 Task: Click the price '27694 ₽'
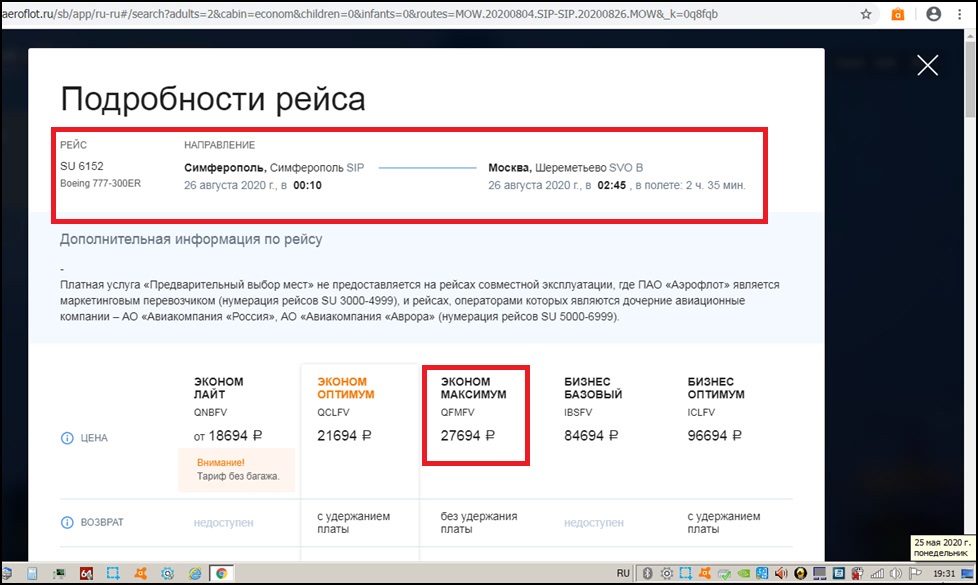468,436
